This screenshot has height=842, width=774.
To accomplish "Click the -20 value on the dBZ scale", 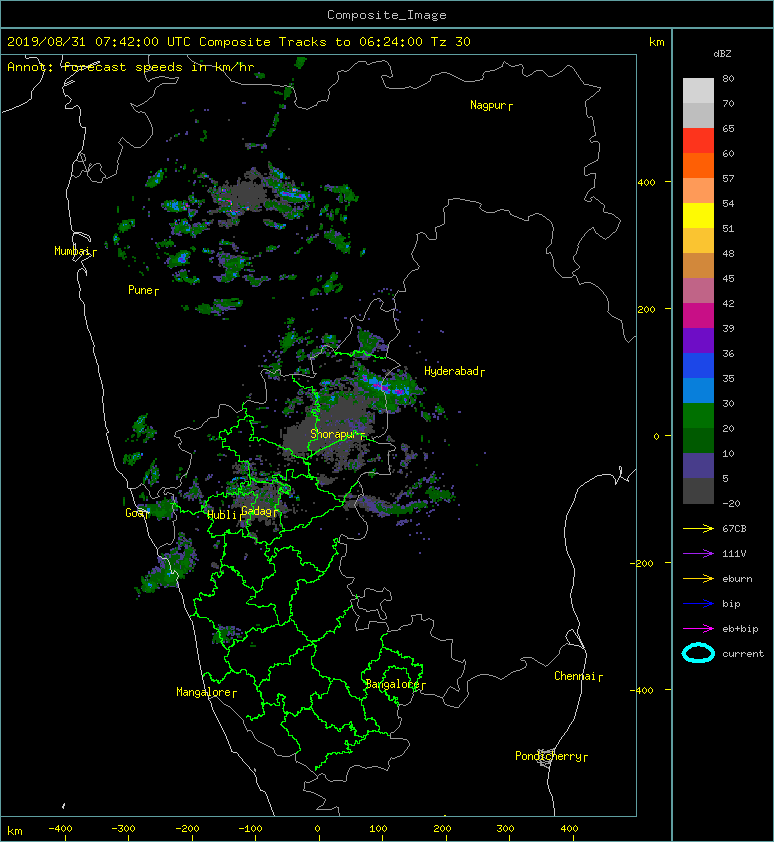I will [x=731, y=504].
